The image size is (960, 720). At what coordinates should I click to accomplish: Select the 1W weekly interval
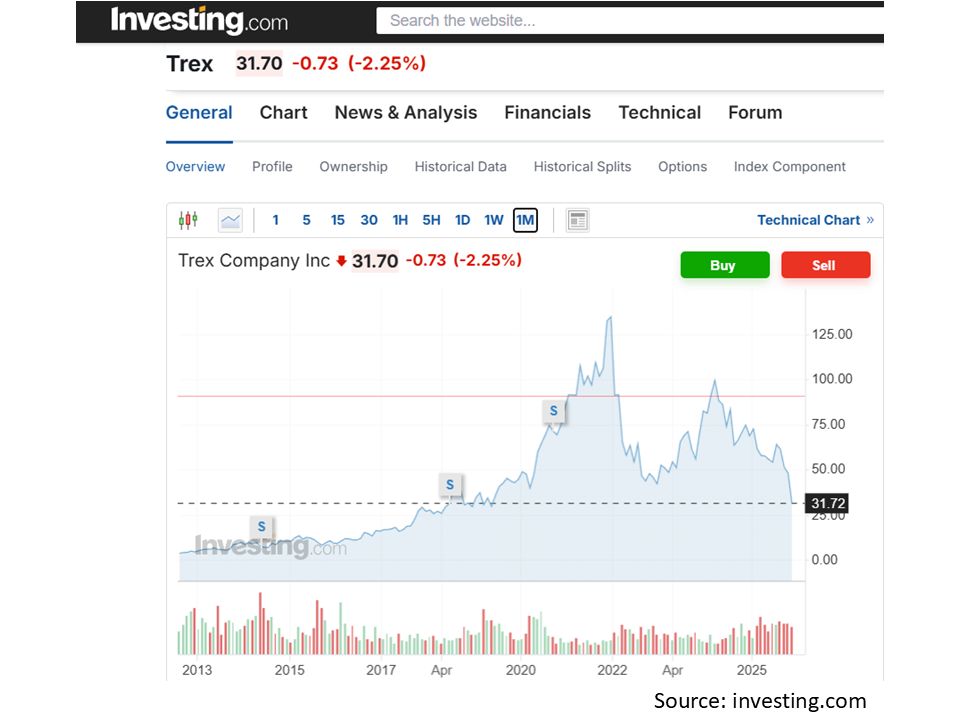tap(494, 220)
